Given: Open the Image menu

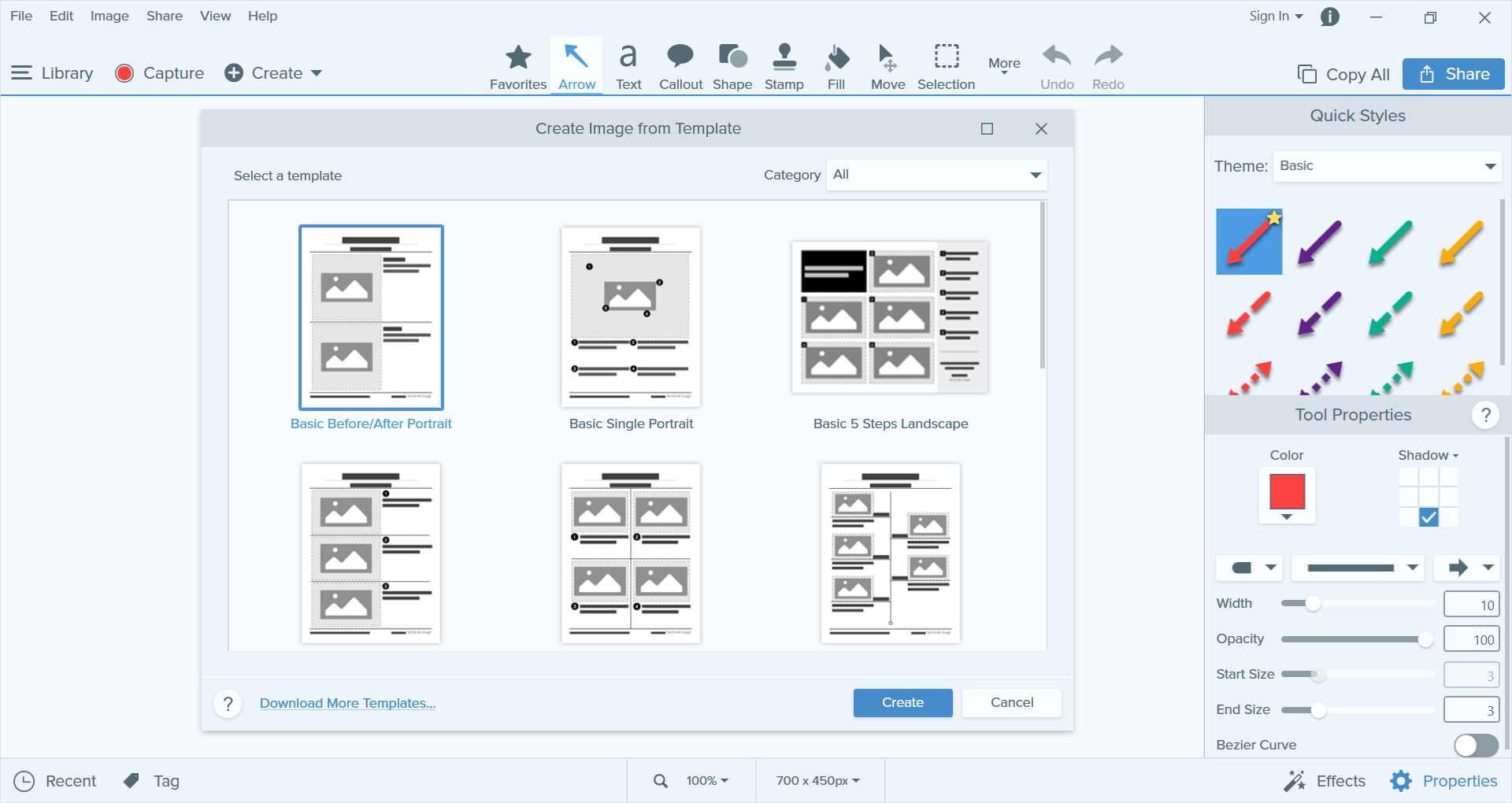Looking at the screenshot, I should tap(109, 16).
